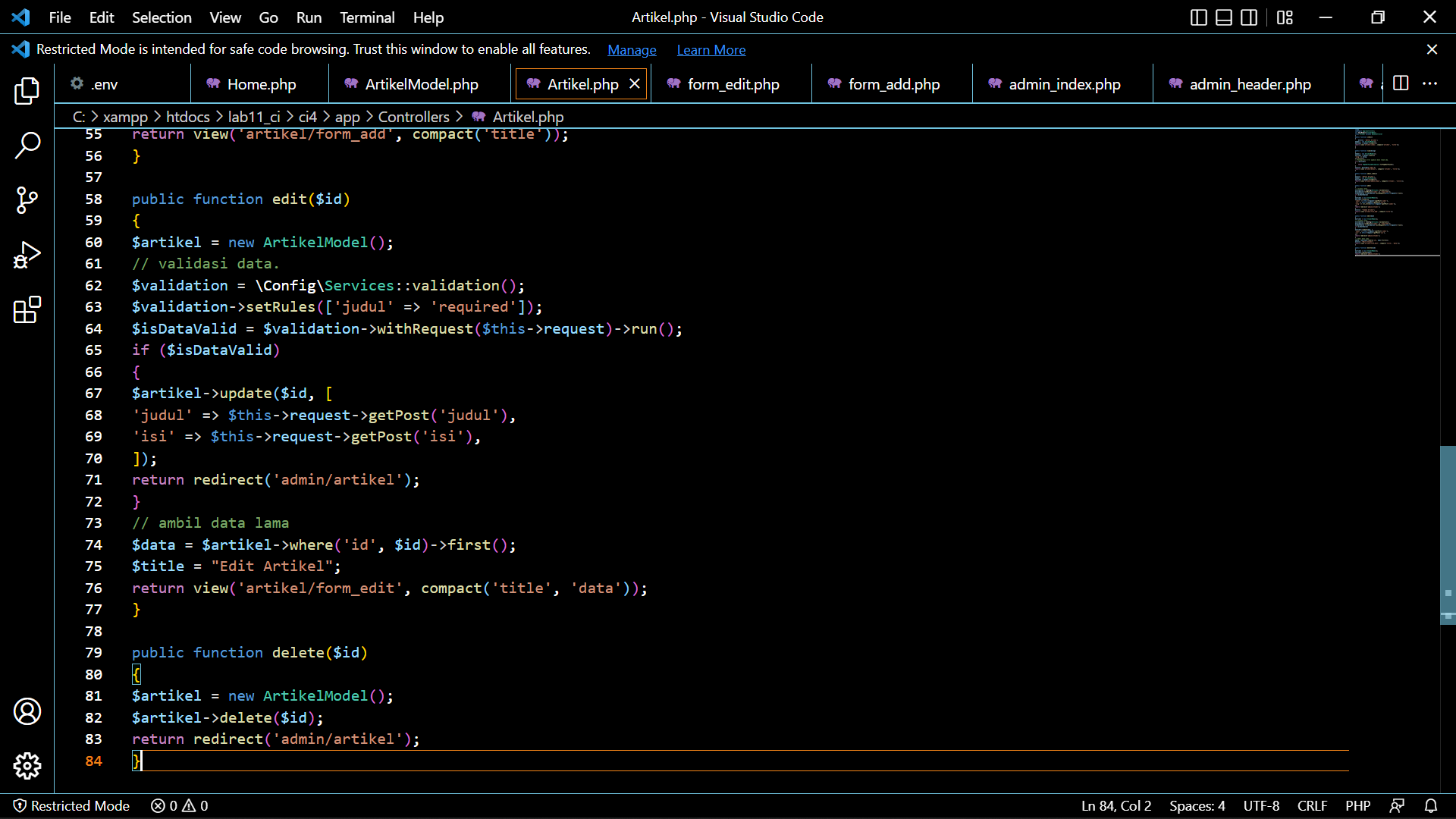
Task: Open the notifications bell in status bar
Action: (1432, 805)
